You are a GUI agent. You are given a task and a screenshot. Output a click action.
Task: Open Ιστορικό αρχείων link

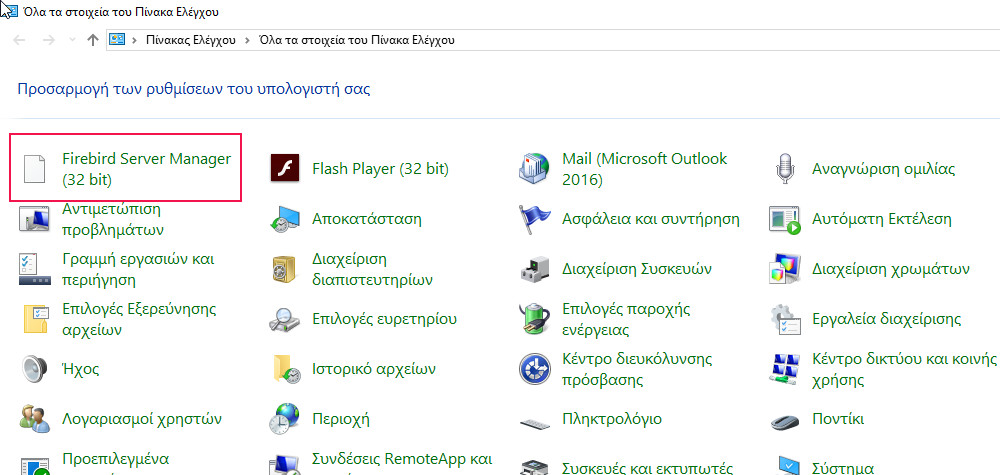[x=374, y=369]
